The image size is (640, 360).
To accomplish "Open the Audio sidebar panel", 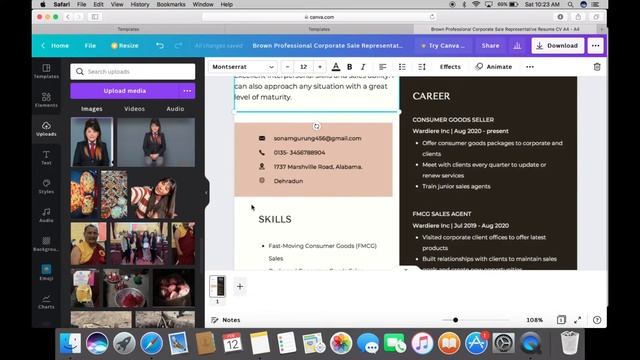I will pos(46,215).
